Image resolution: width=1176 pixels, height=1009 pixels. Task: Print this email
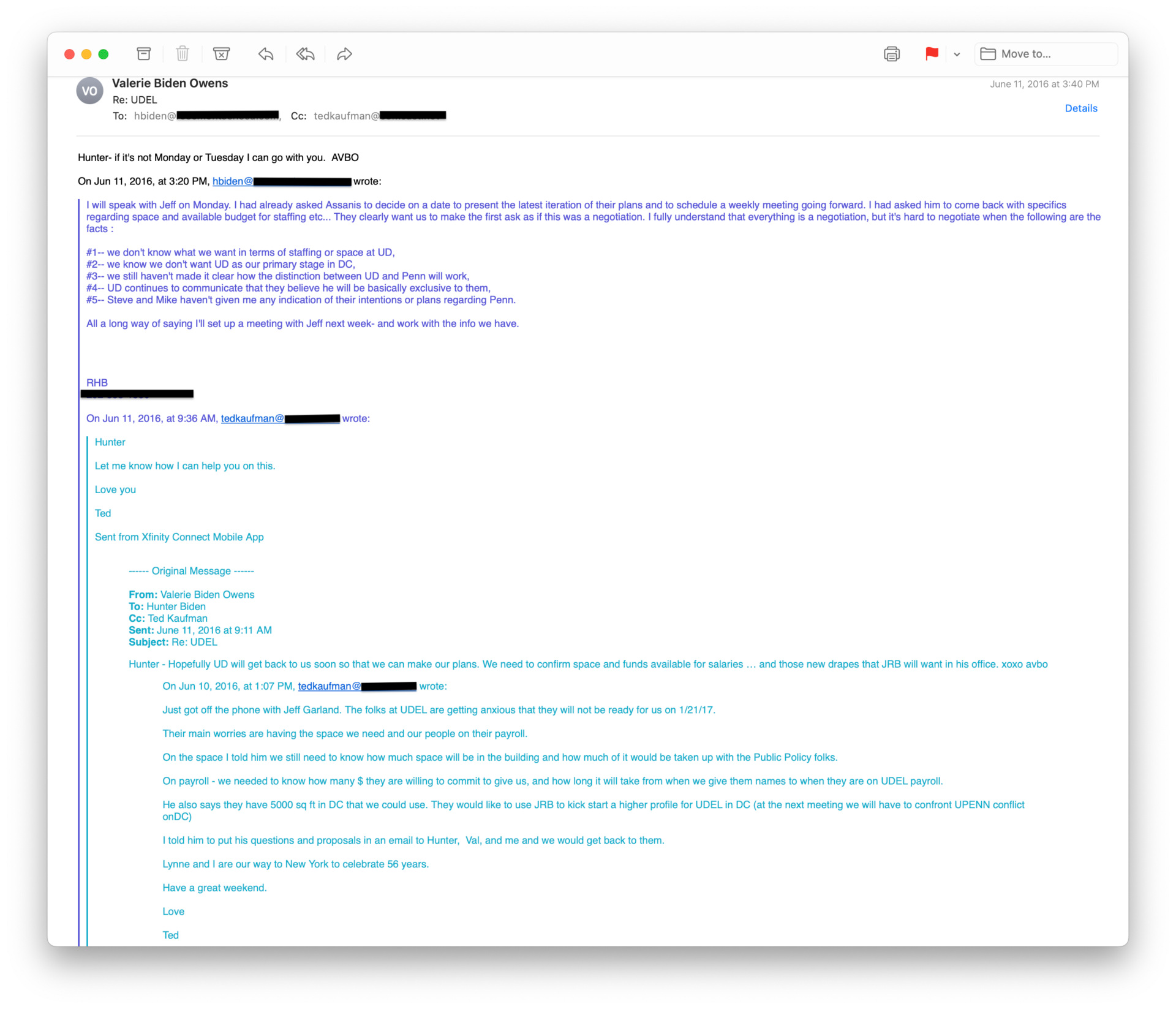click(892, 54)
